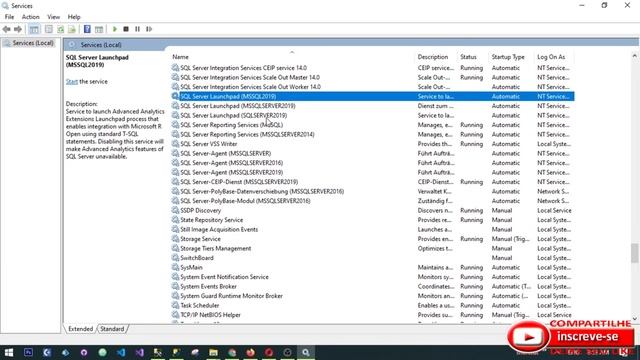640x360 pixels.
Task: Open the File menu
Action: pos(9,17)
